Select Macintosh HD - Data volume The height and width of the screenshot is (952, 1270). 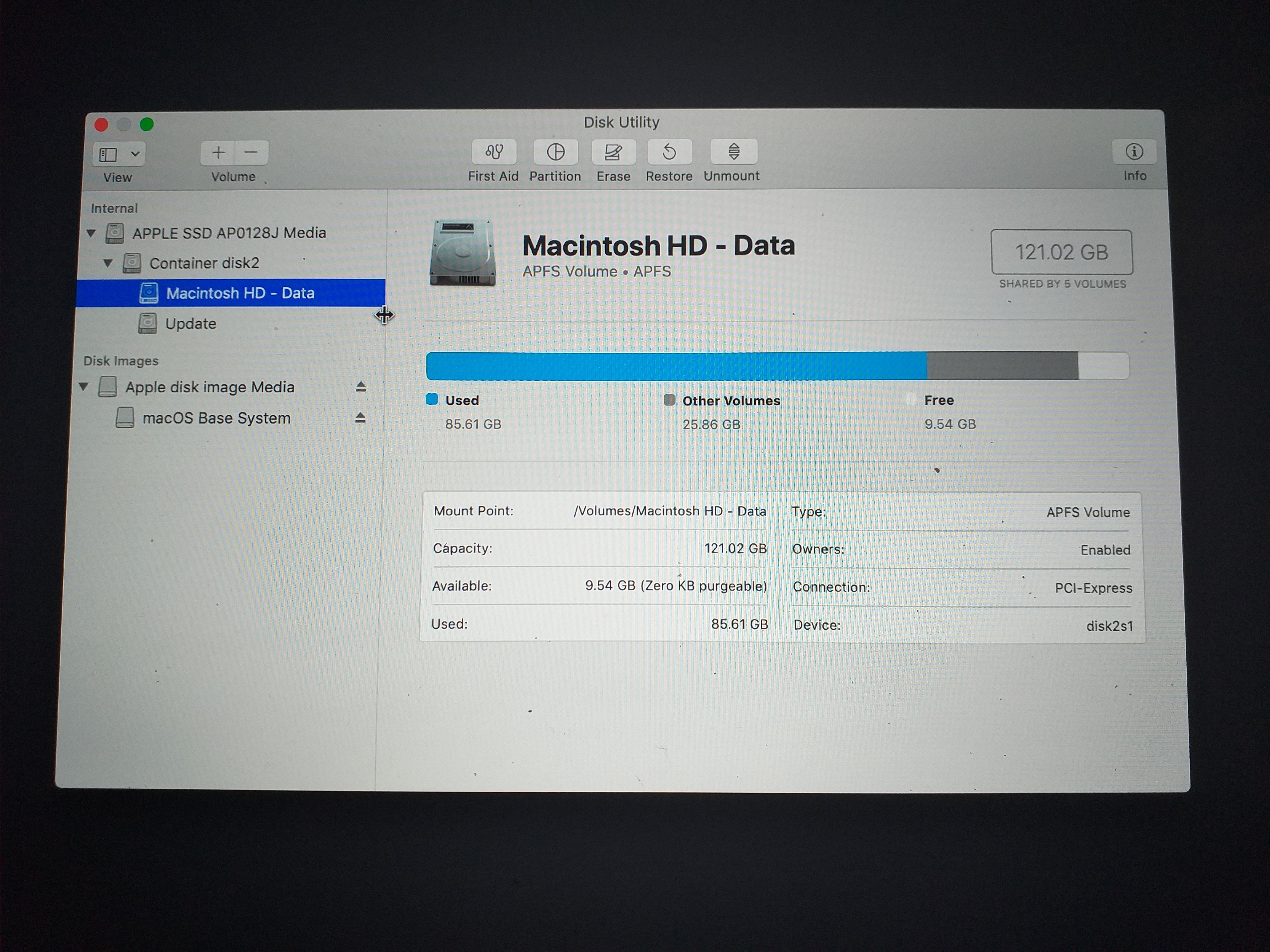point(240,293)
